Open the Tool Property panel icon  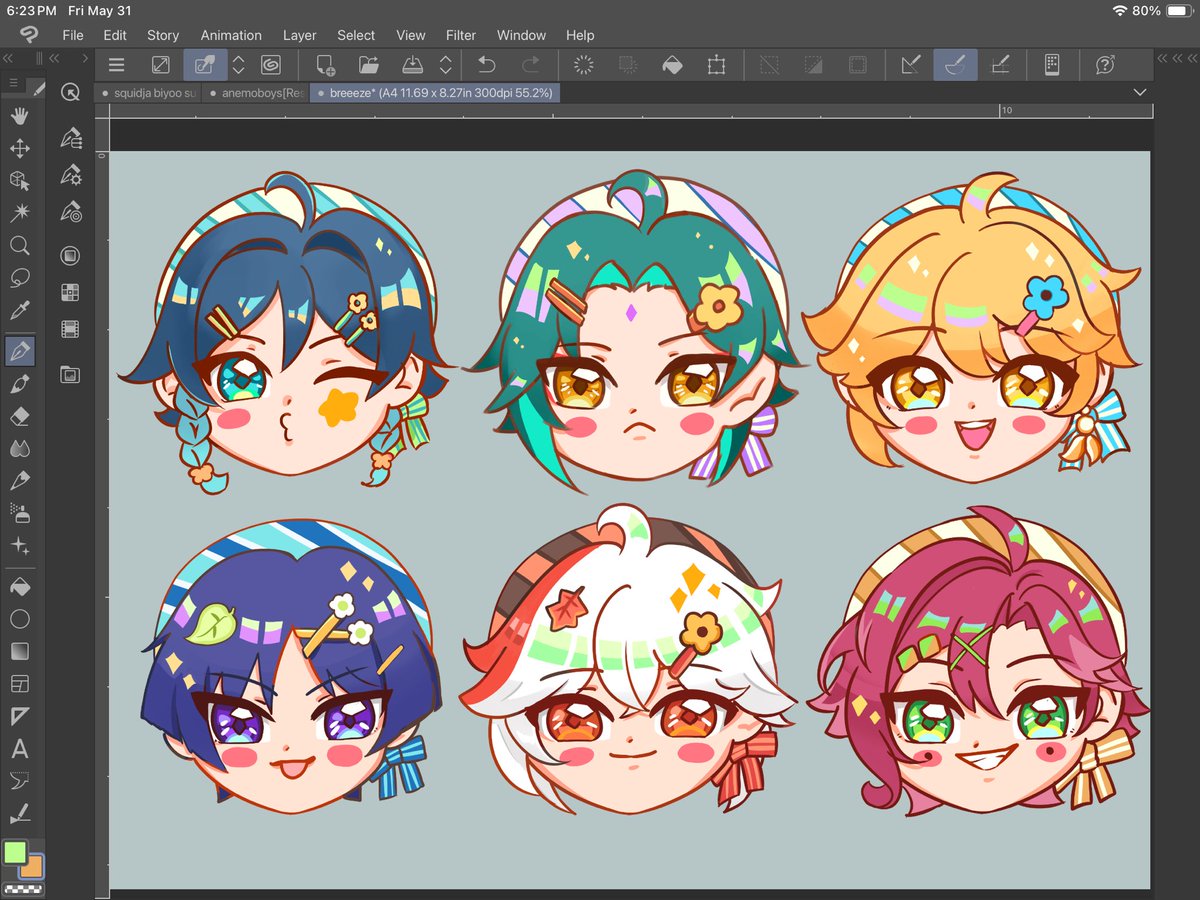(70, 175)
